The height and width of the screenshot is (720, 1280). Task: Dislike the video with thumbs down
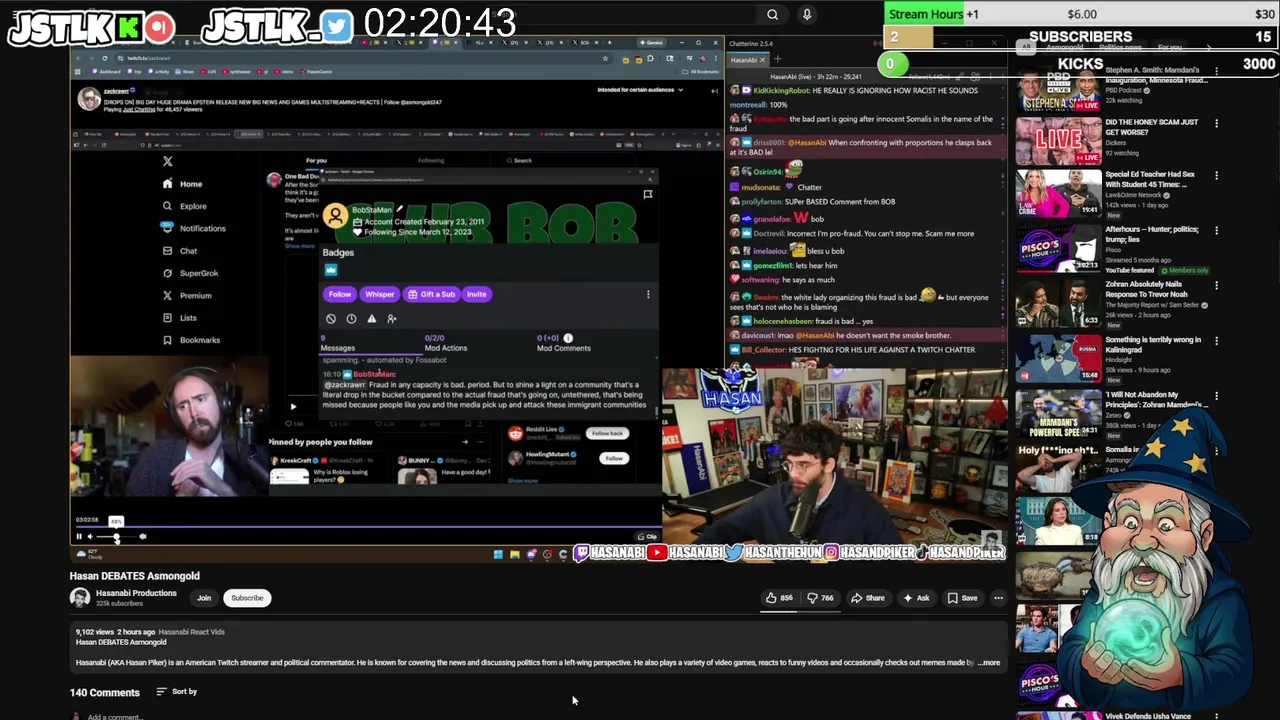pyautogui.click(x=820, y=598)
